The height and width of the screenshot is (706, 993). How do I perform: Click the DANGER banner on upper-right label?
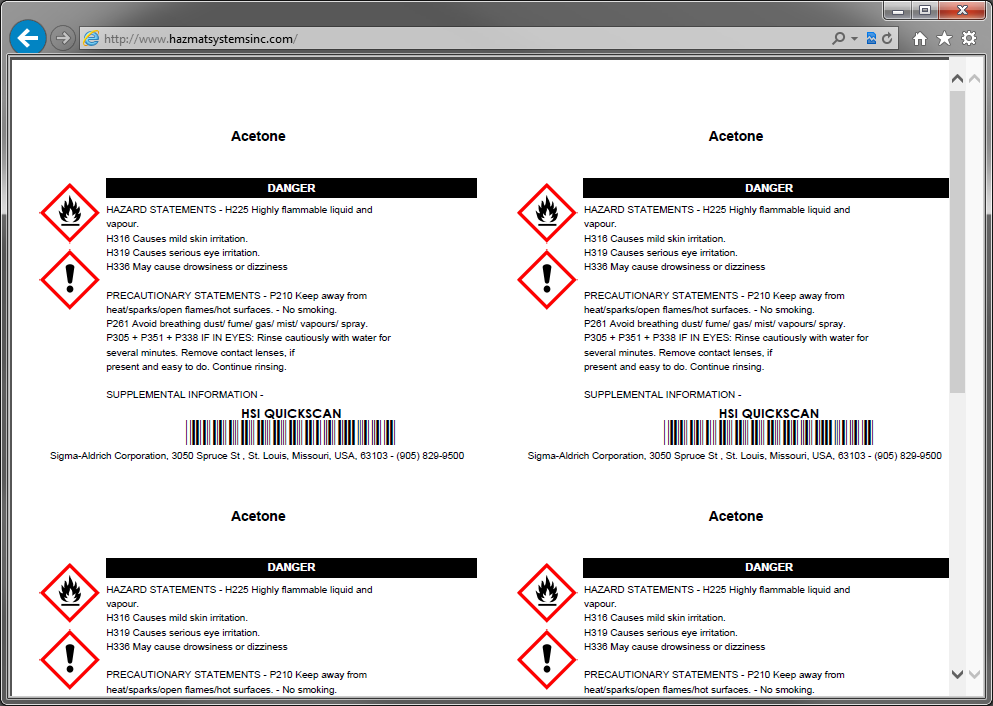pos(766,188)
